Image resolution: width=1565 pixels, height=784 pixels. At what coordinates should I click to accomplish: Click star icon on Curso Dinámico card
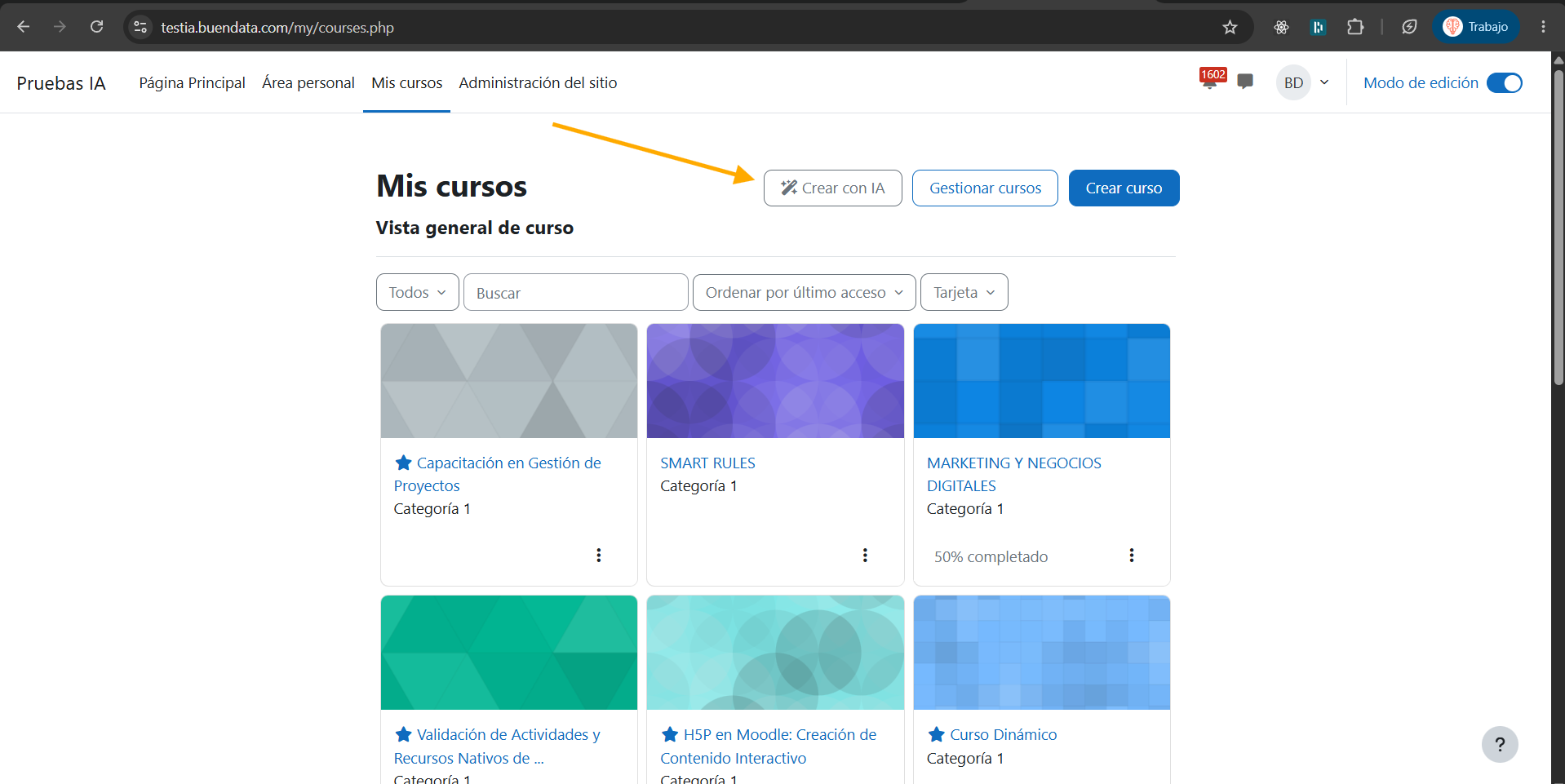point(937,734)
